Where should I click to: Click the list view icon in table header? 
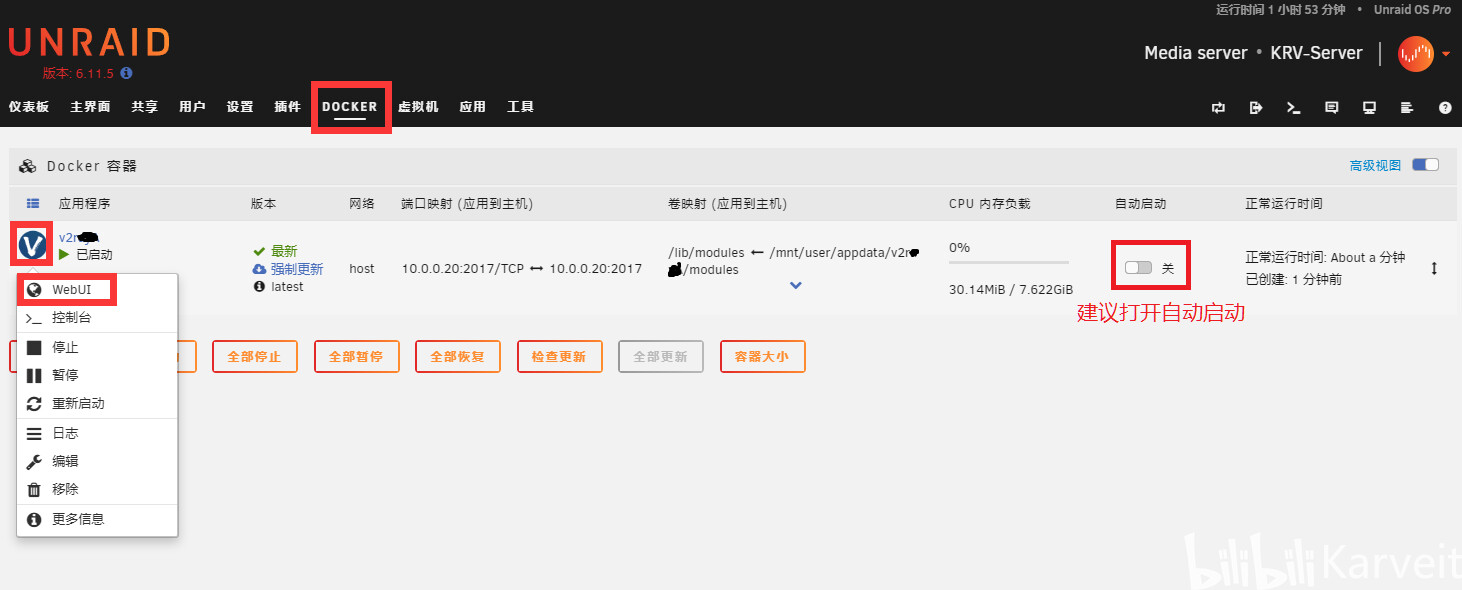pos(32,203)
